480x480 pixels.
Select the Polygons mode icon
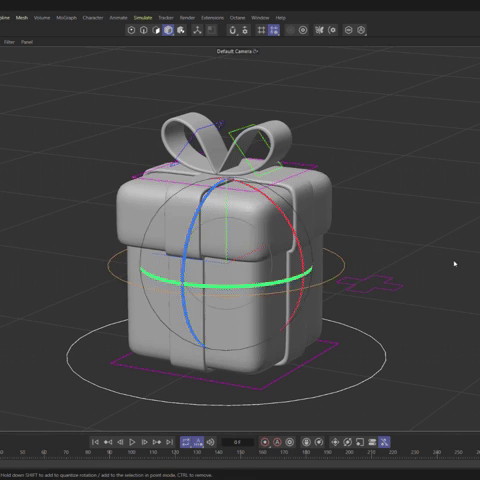[x=156, y=30]
